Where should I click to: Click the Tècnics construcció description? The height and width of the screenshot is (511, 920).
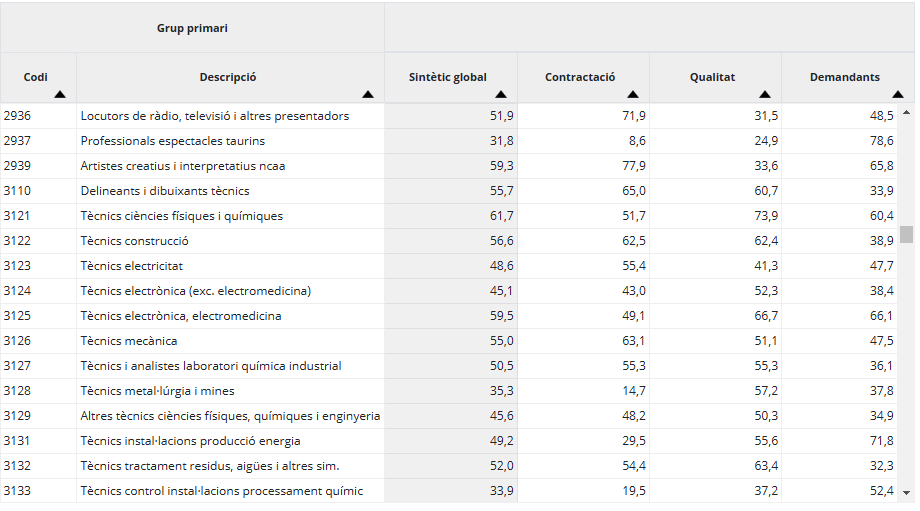click(x=135, y=241)
